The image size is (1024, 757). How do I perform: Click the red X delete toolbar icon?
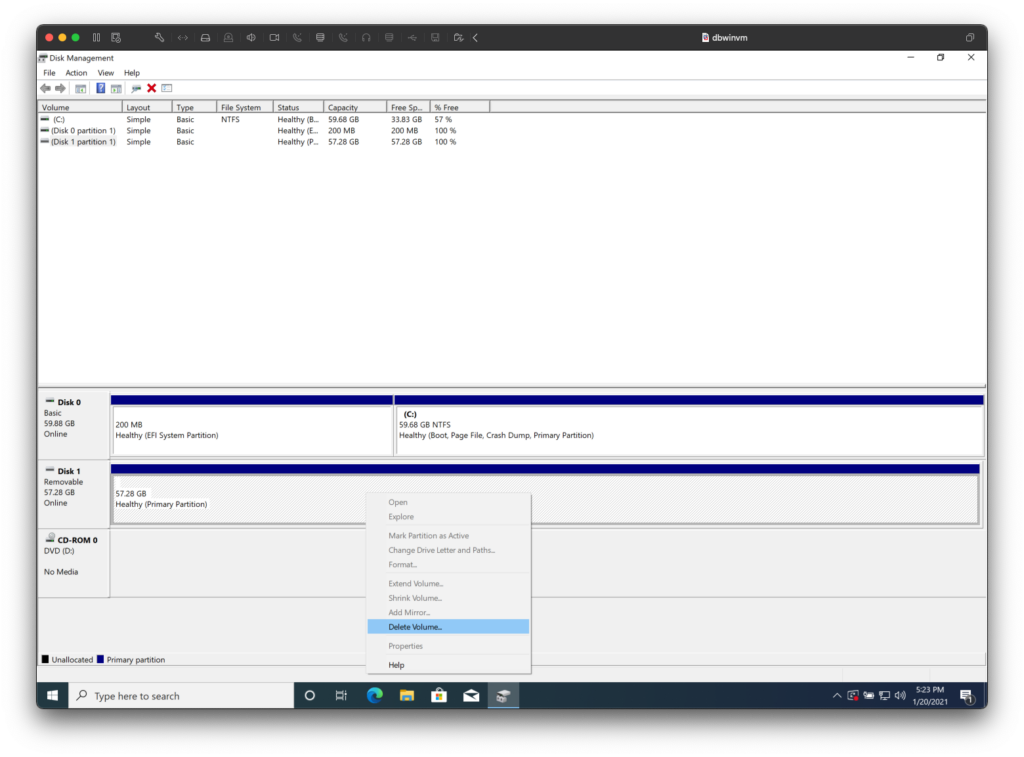click(x=152, y=88)
